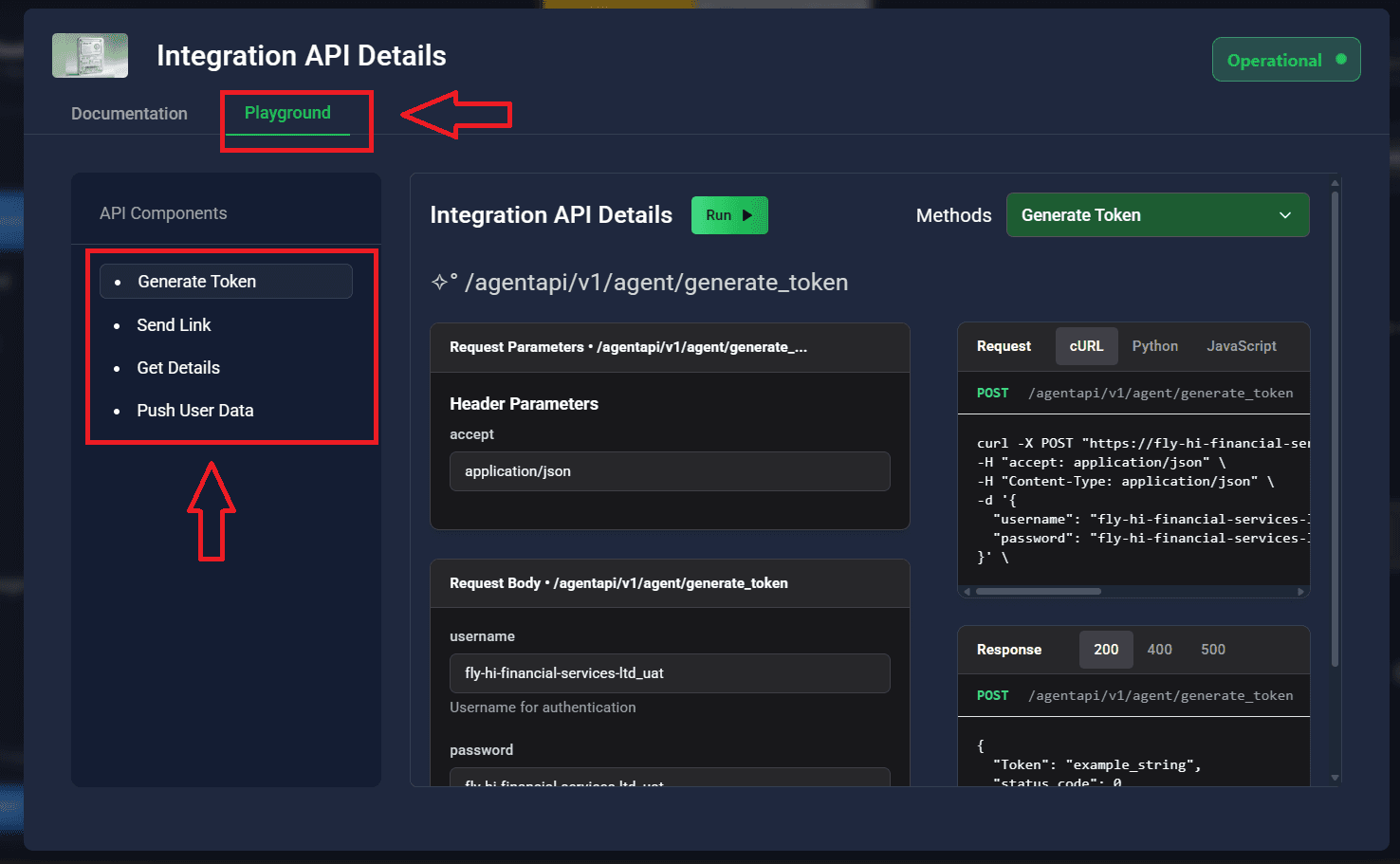Viewport: 1400px width, 864px height.
Task: Select Push User Data component
Action: (x=195, y=411)
